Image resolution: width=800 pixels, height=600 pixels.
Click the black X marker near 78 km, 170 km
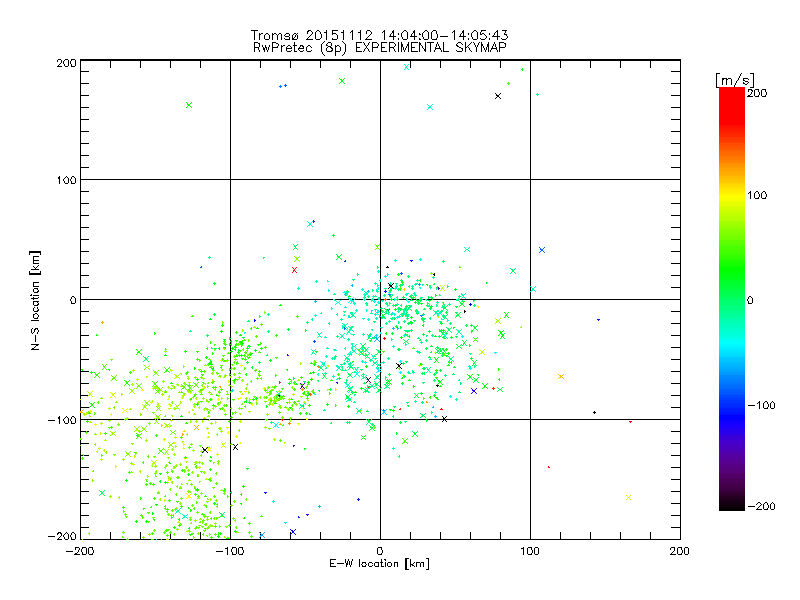coord(498,96)
